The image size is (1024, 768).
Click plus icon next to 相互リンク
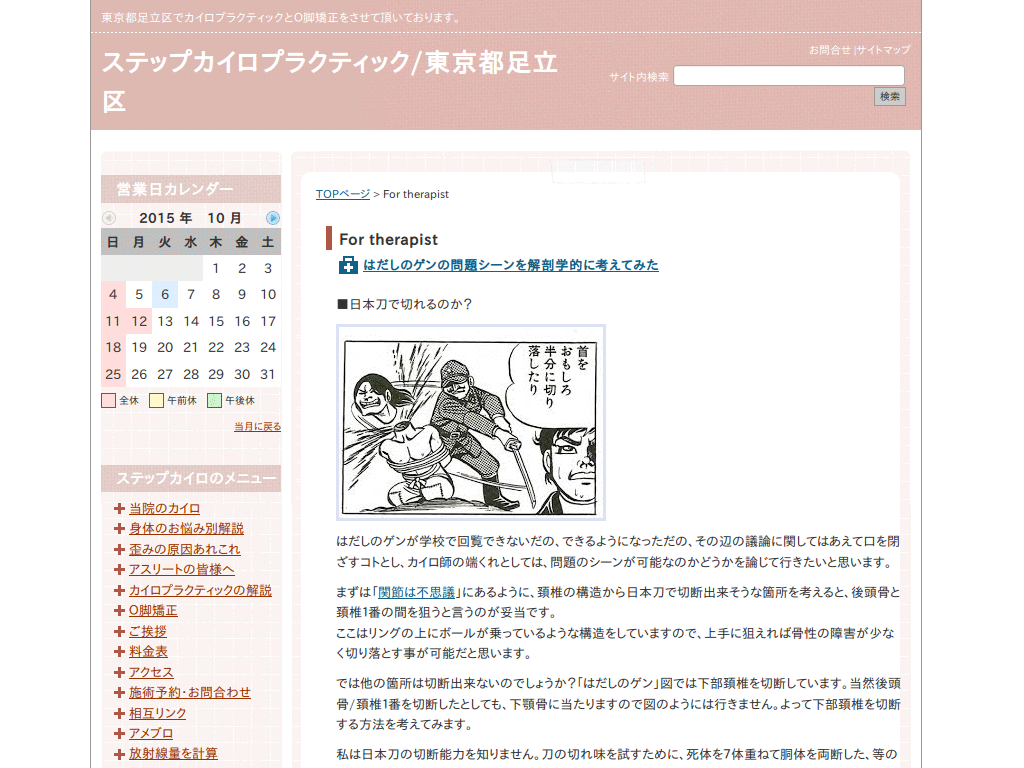coord(119,713)
